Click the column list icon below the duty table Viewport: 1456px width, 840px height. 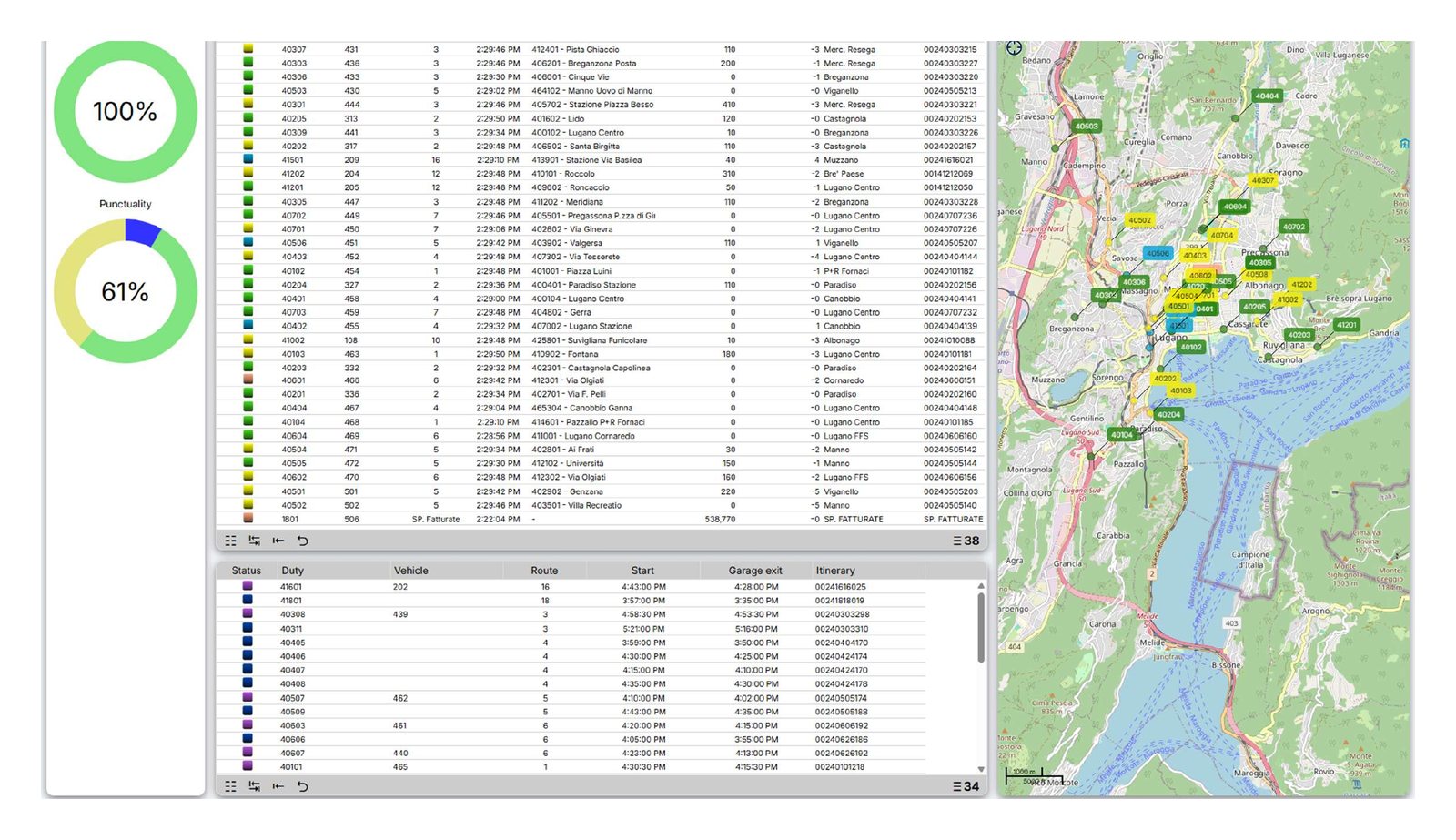tap(231, 786)
